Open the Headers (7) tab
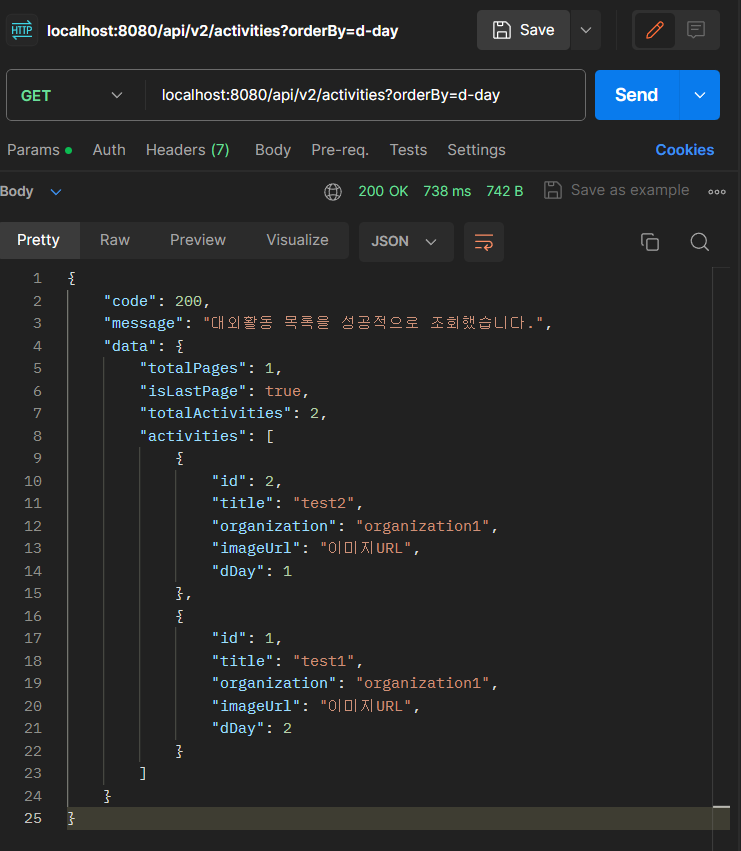The height and width of the screenshot is (851, 741). click(x=188, y=150)
